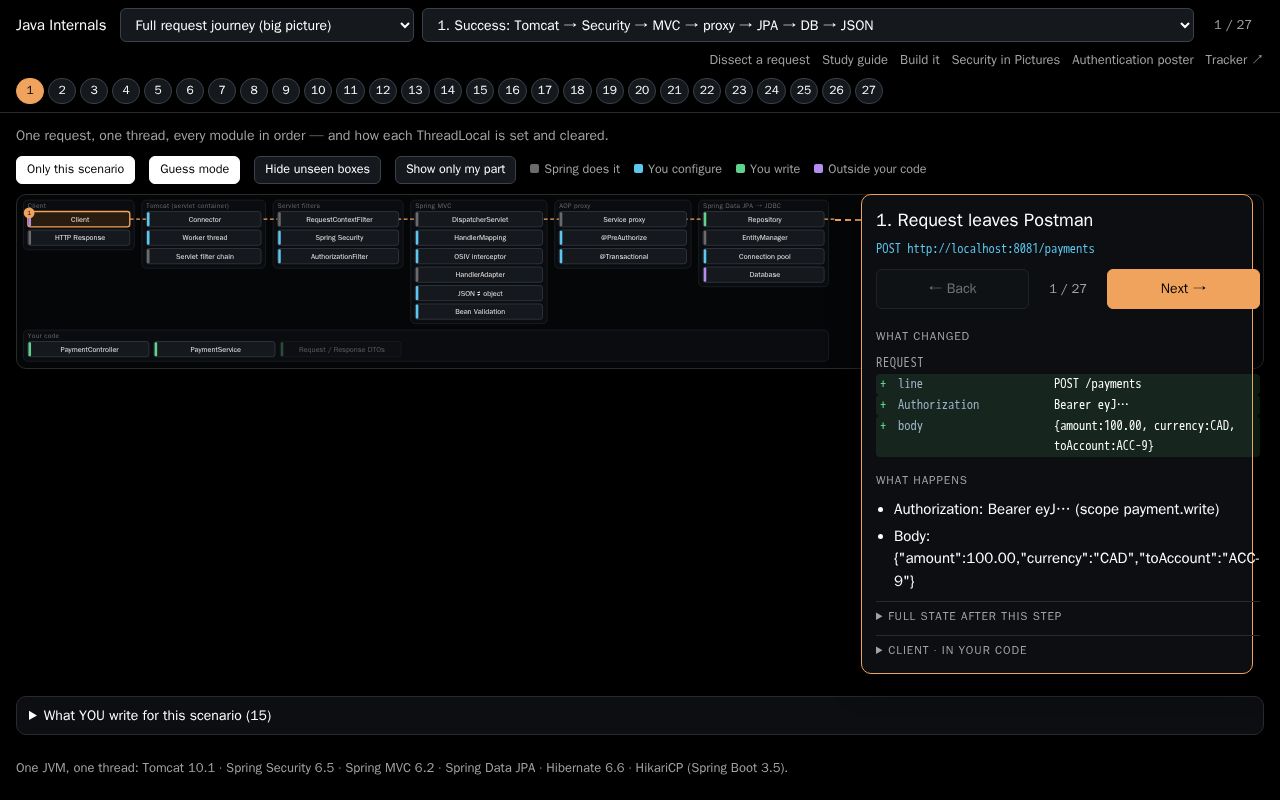Select the Bean Validation box
Screen dimensions: 1280x800
479,311
